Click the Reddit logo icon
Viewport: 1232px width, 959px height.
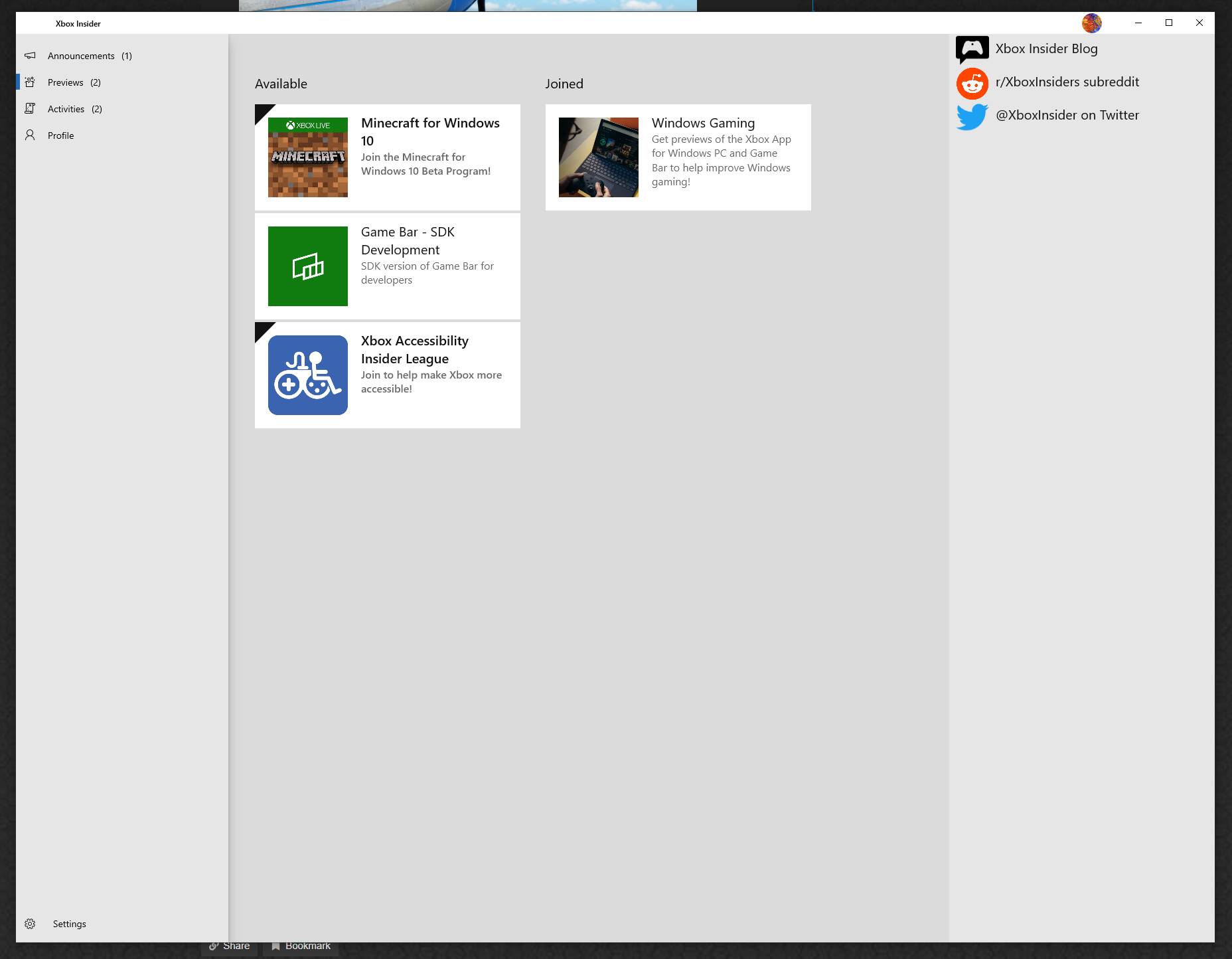pos(972,83)
